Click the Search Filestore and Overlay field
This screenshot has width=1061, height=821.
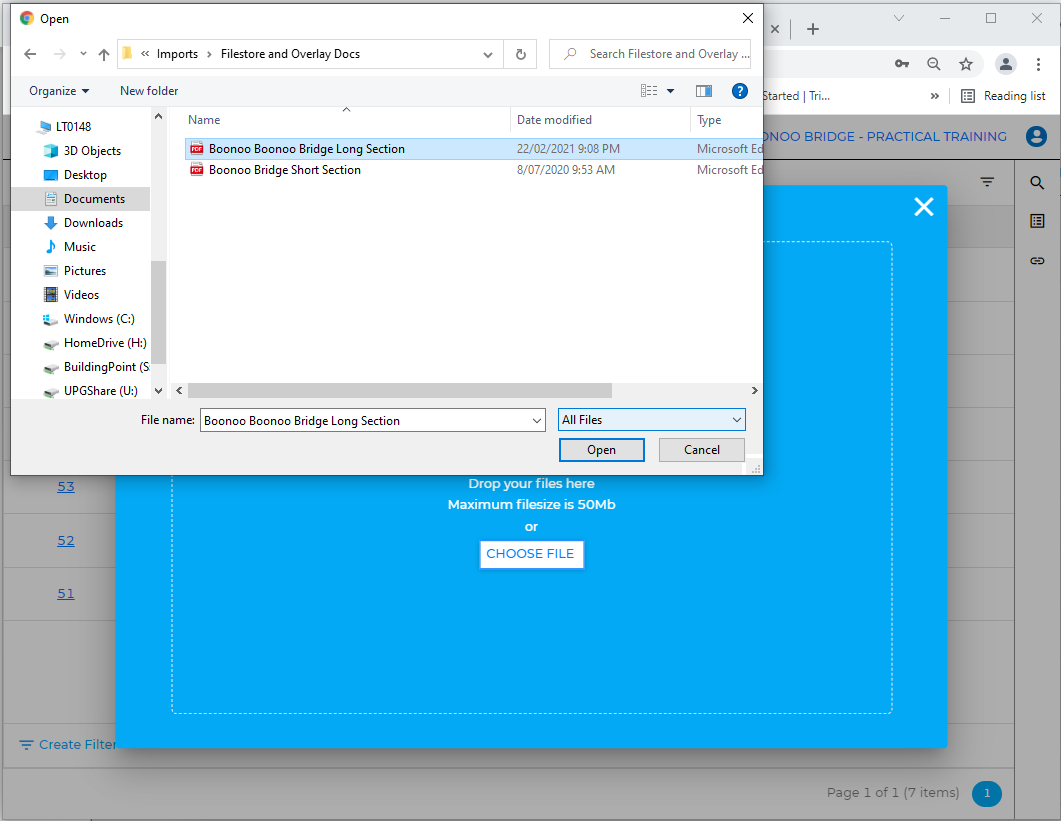pos(660,54)
